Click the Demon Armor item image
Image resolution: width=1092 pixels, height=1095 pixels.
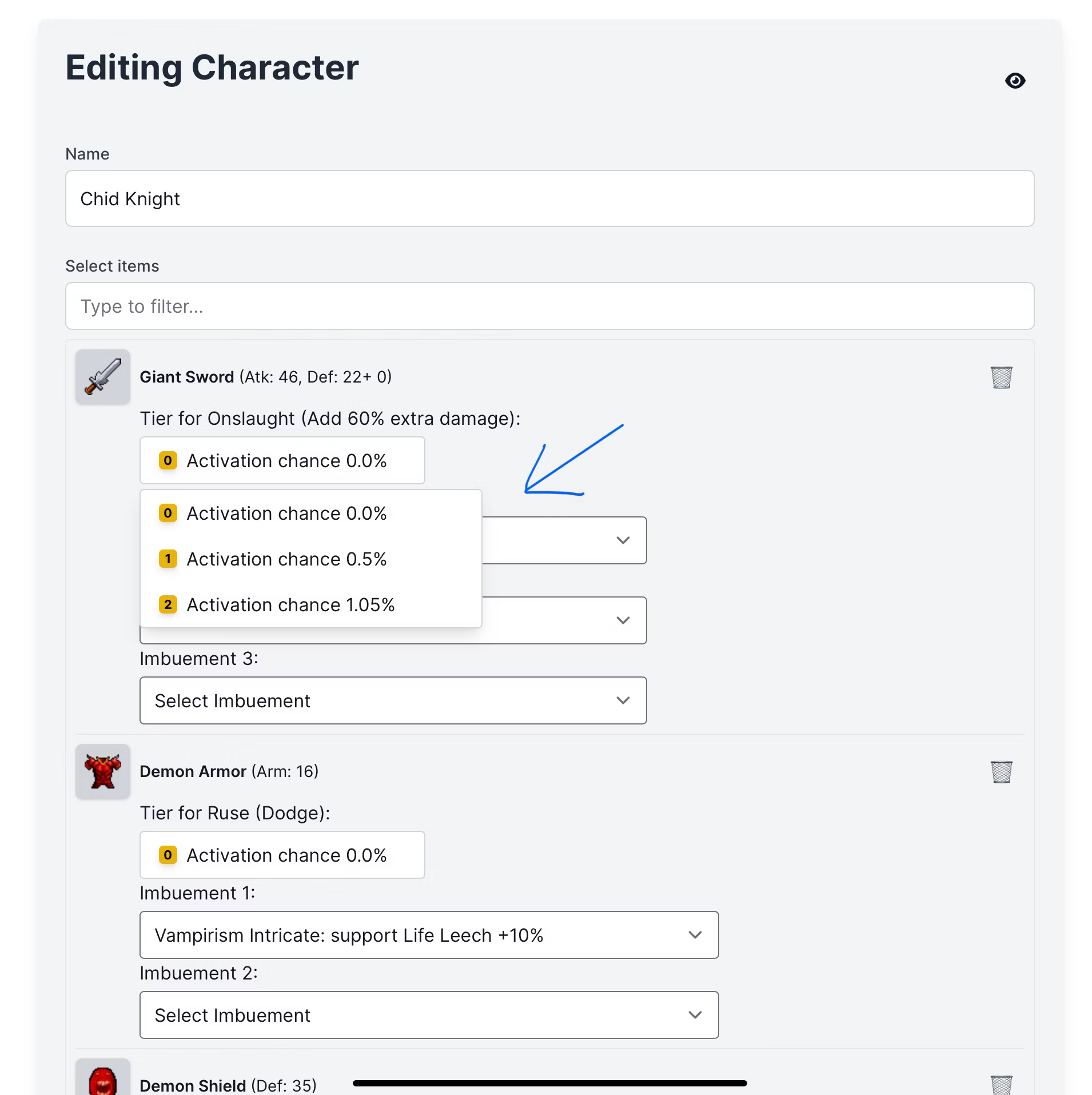click(x=103, y=772)
